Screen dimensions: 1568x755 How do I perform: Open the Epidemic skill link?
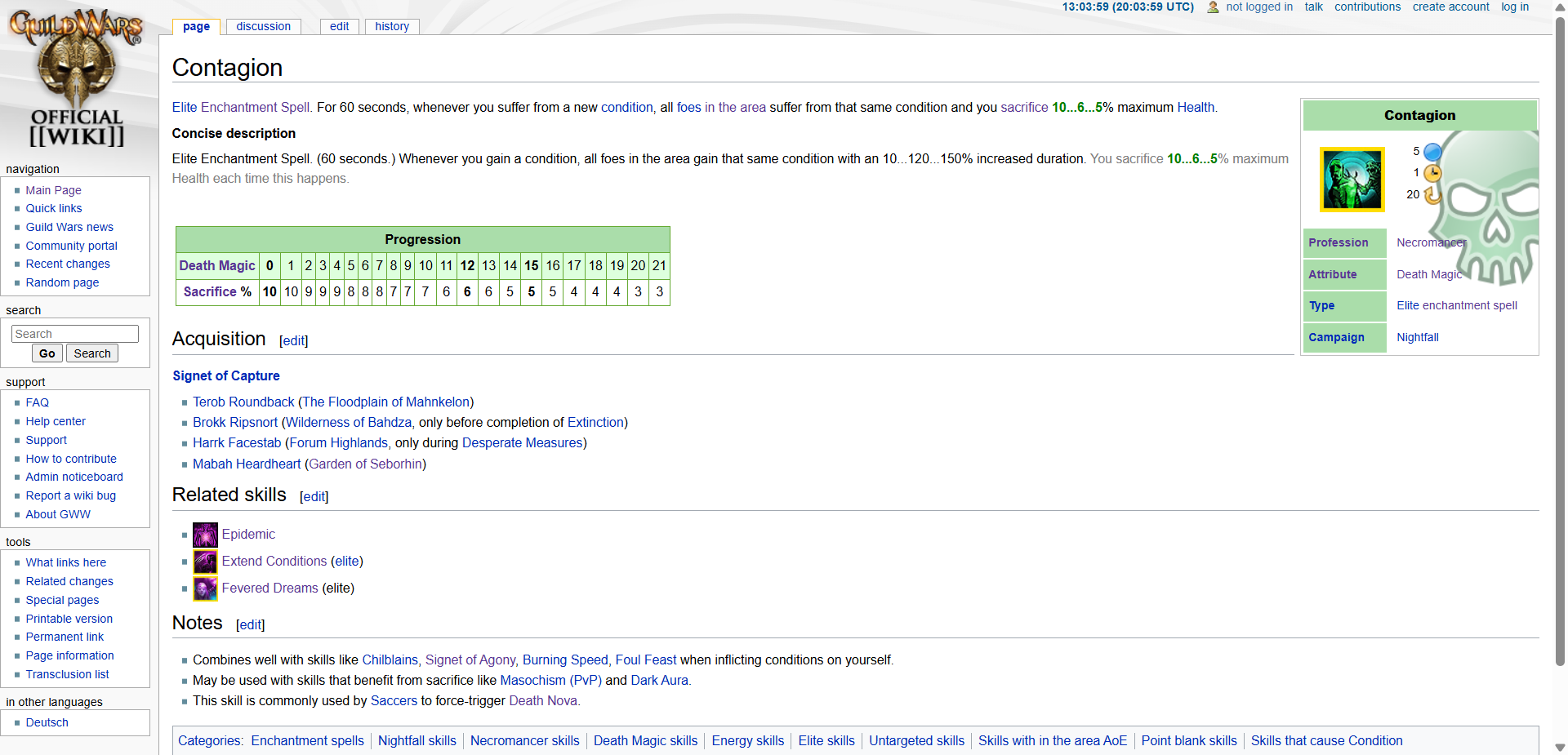pyautogui.click(x=248, y=534)
